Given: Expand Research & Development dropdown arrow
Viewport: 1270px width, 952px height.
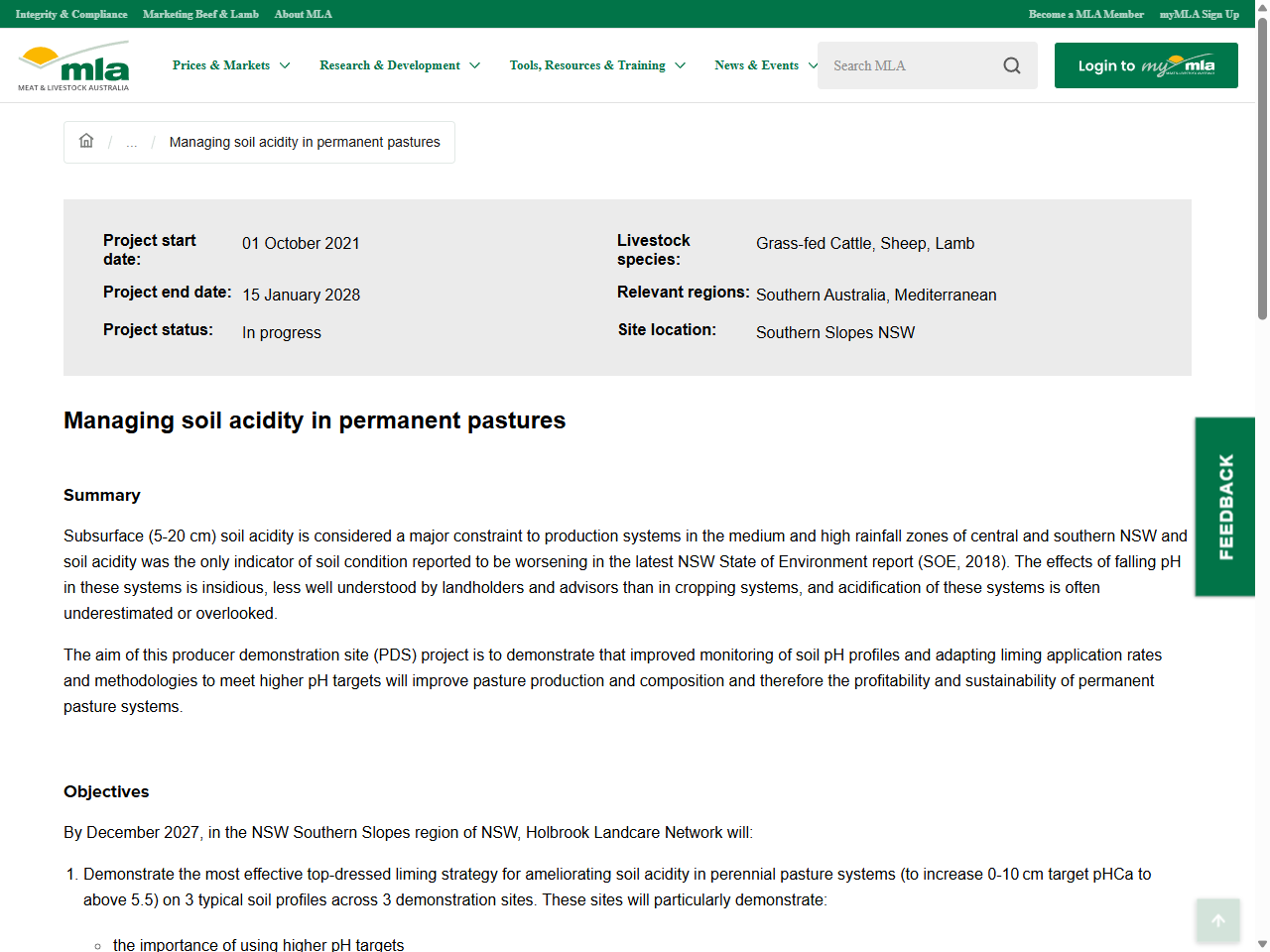Looking at the screenshot, I should [475, 65].
